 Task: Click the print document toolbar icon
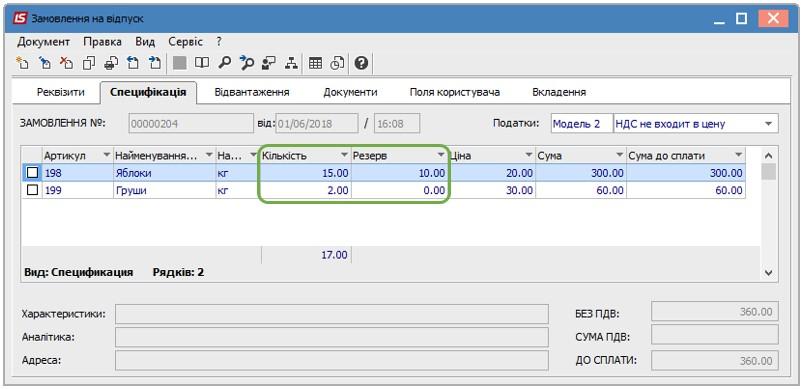[111, 63]
